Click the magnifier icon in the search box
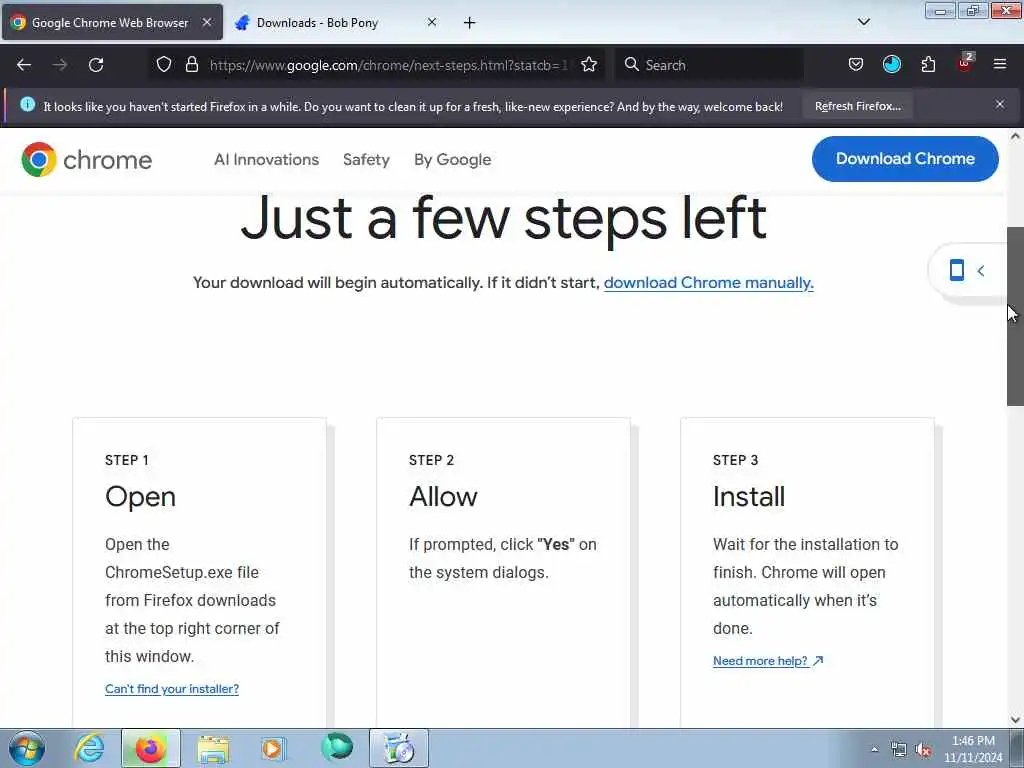This screenshot has height=768, width=1024. point(632,65)
